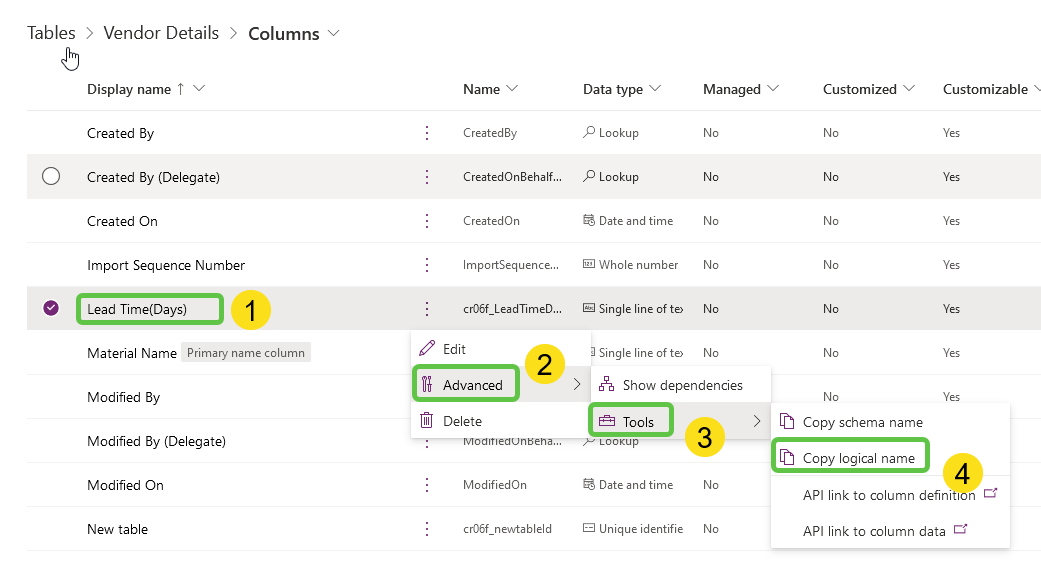Click the trash icon beside Delete

[427, 421]
